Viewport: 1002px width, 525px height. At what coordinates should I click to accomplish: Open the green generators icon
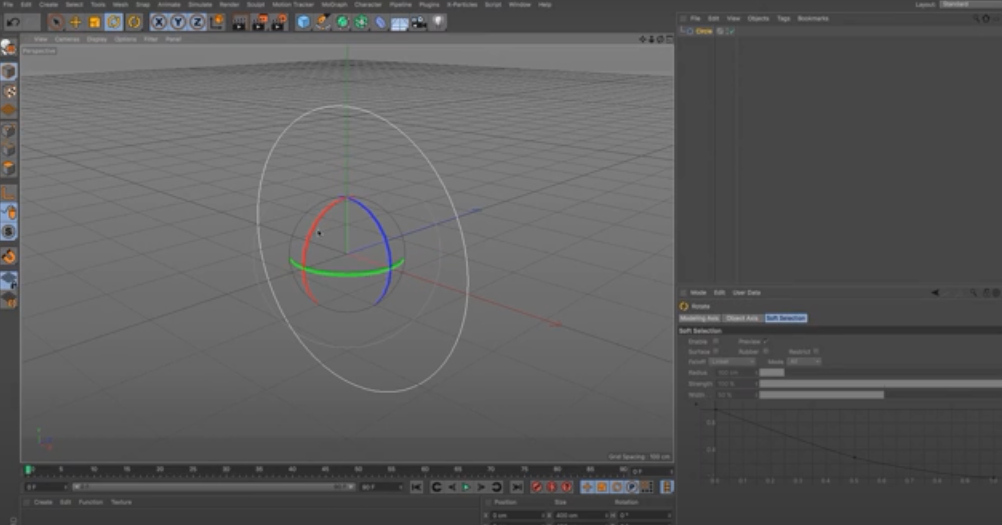coord(343,22)
